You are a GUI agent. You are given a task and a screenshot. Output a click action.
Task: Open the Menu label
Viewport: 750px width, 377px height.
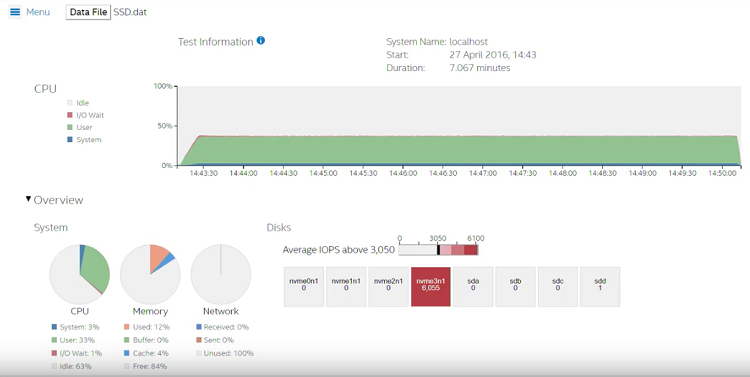pos(38,12)
